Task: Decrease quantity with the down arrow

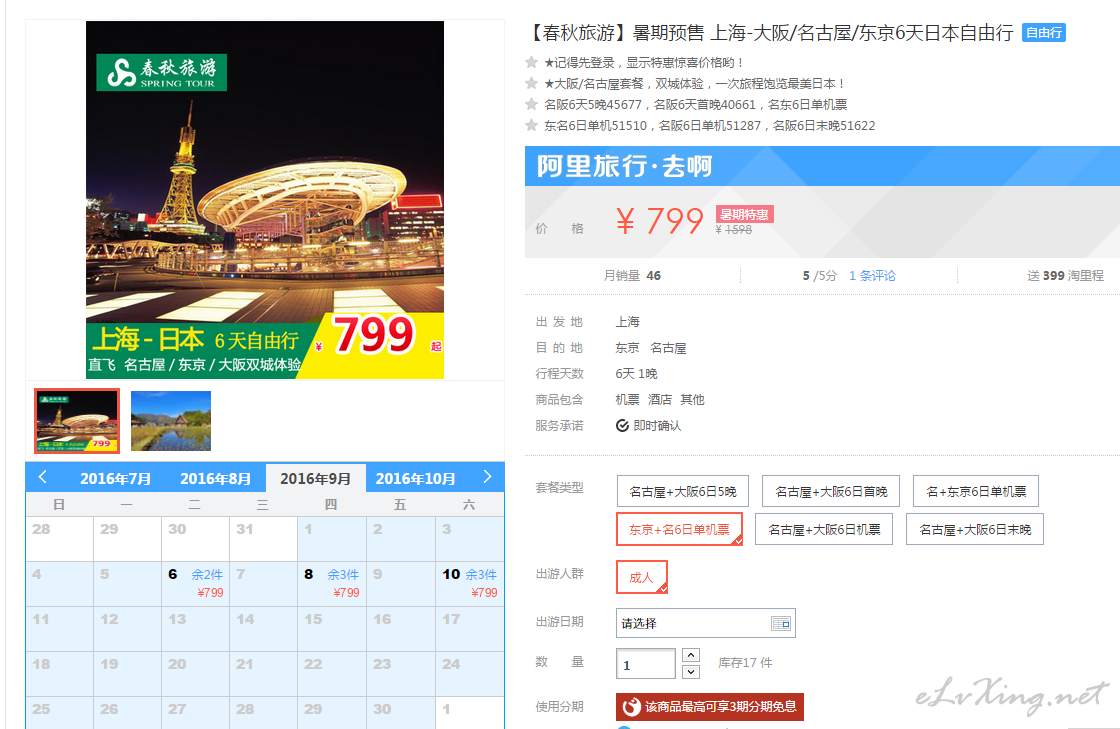Action: pos(691,672)
